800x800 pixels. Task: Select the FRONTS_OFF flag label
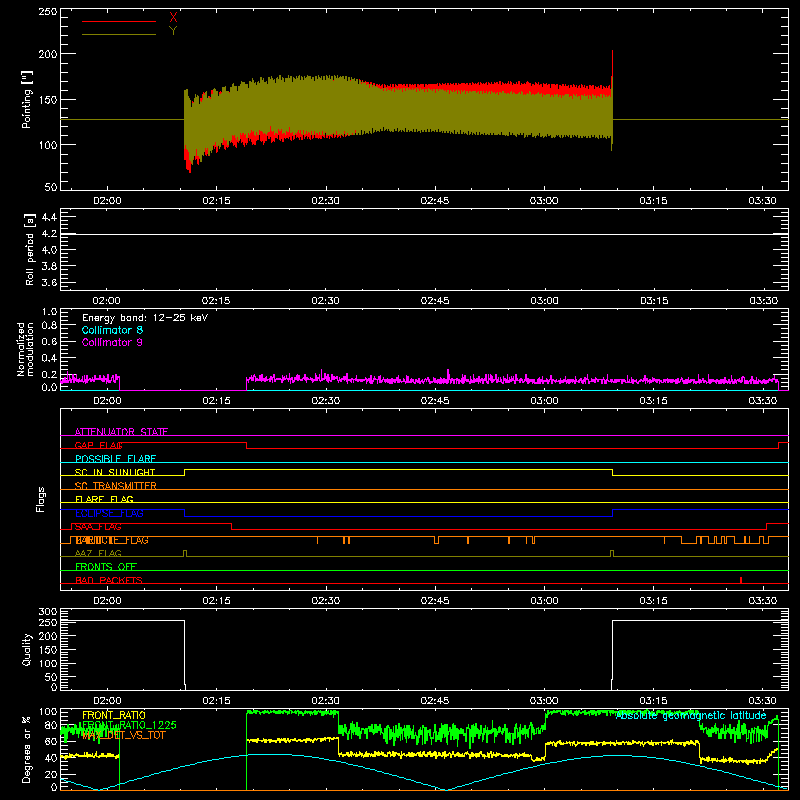coord(106,567)
